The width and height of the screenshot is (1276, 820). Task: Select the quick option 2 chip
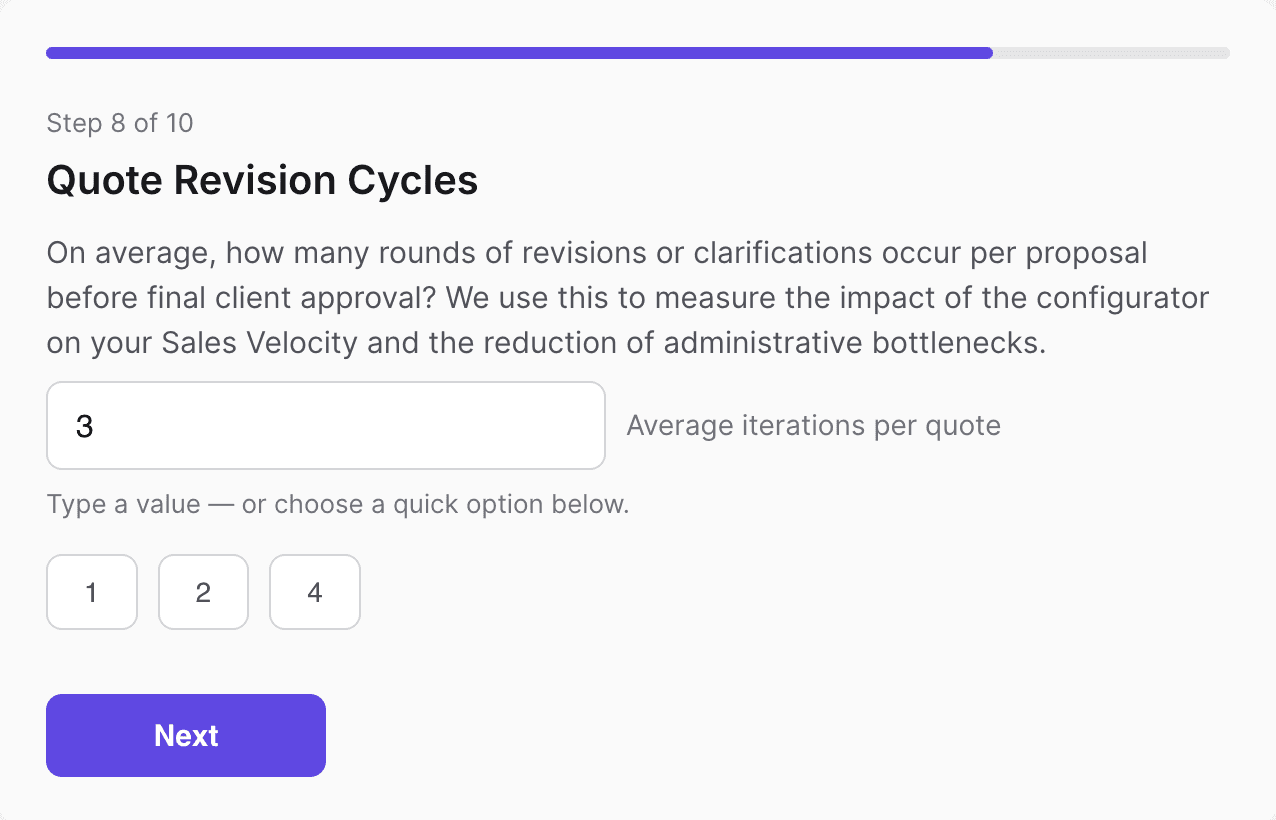pyautogui.click(x=203, y=593)
